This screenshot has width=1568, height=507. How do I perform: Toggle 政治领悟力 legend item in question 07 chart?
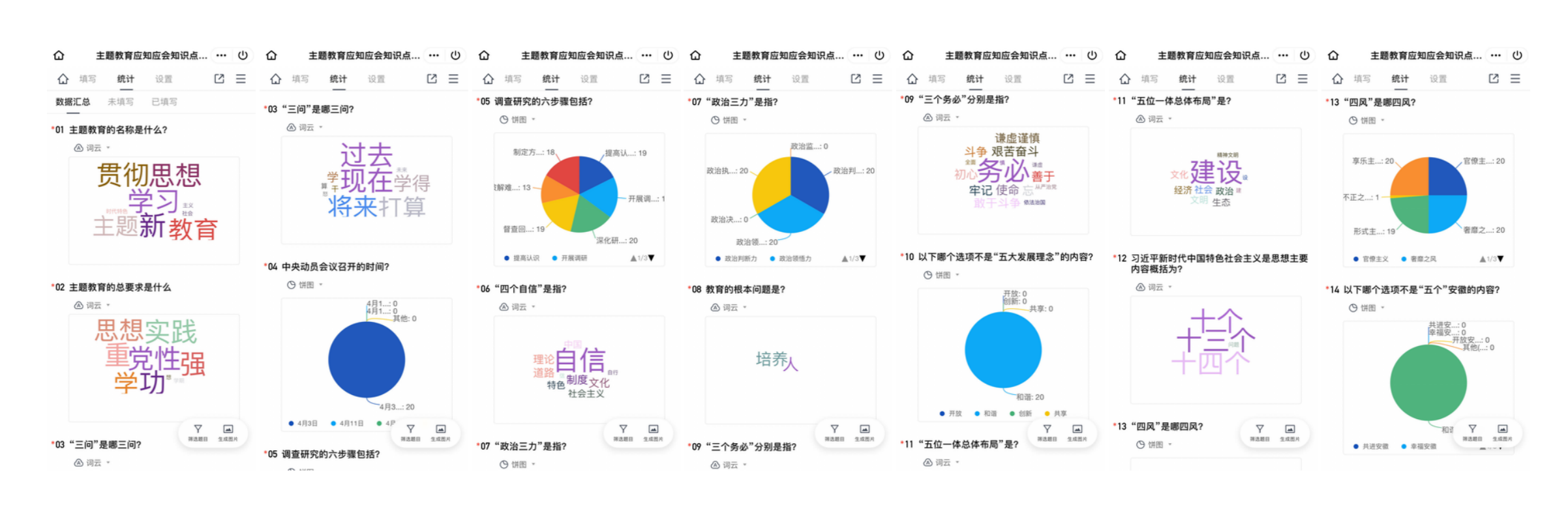coord(791,259)
